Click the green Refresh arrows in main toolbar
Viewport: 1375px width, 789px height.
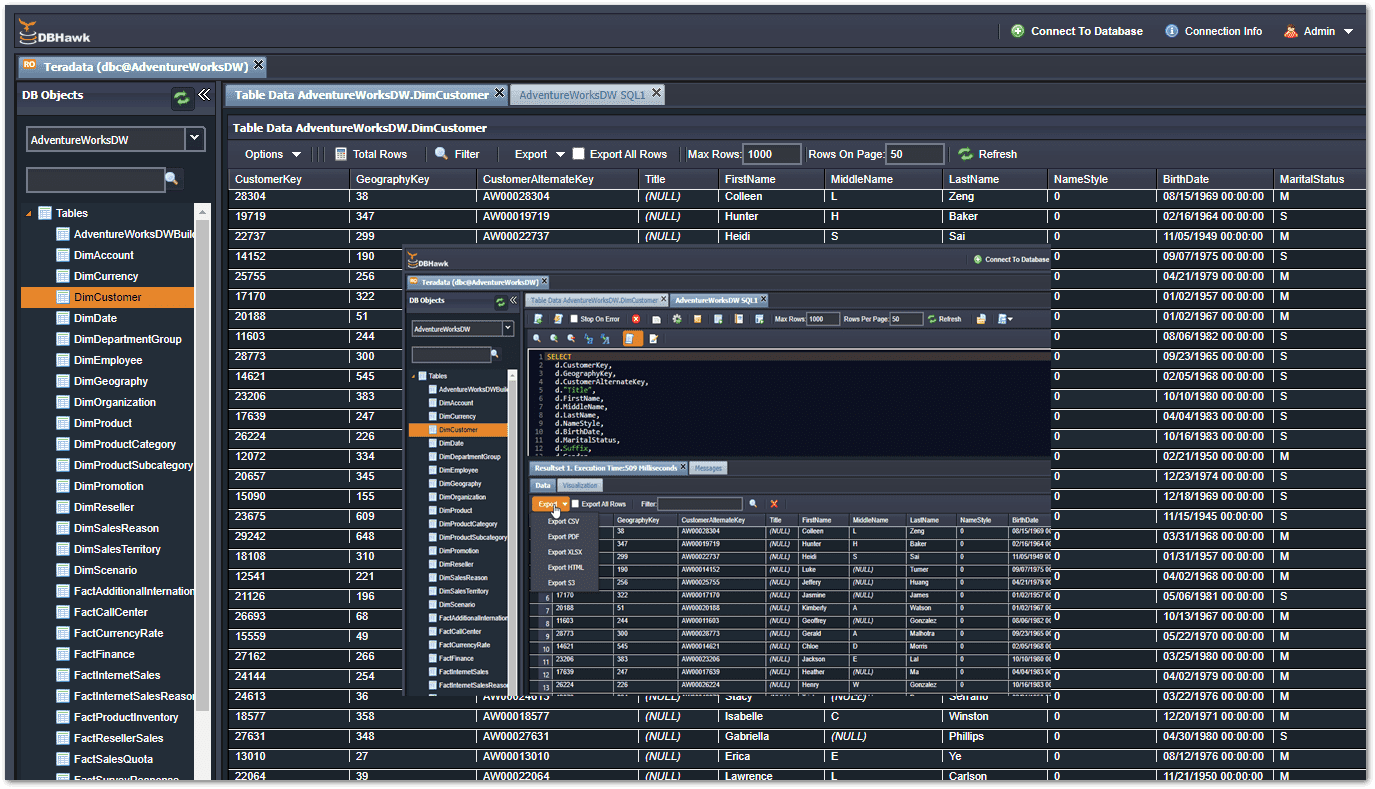965,154
